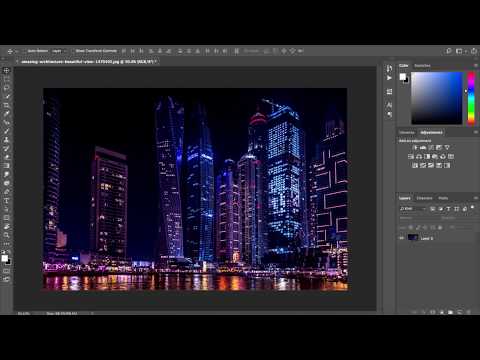Switch to the Libraries tab
This screenshot has height=360, width=480.
pos(406,132)
